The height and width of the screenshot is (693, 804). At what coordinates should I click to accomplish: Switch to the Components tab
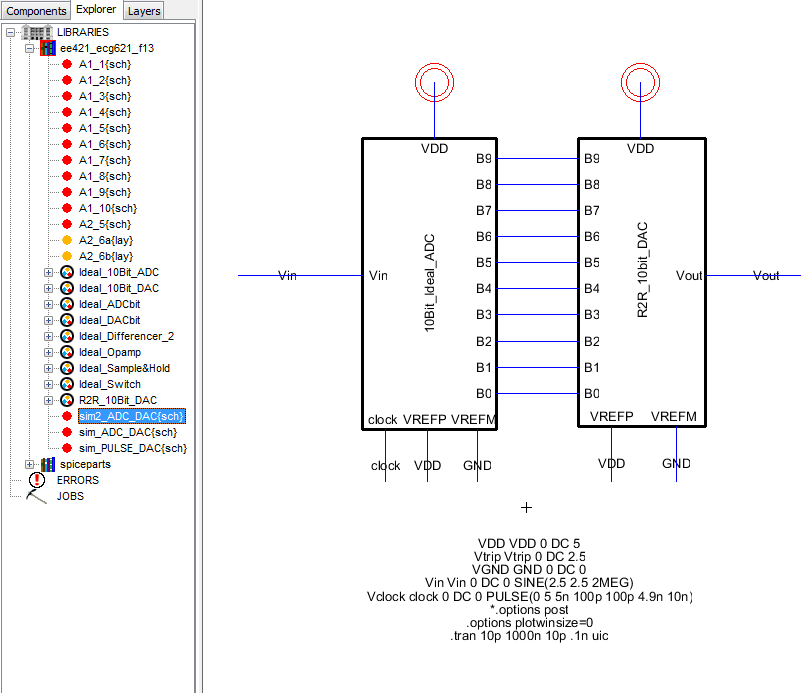coord(36,10)
